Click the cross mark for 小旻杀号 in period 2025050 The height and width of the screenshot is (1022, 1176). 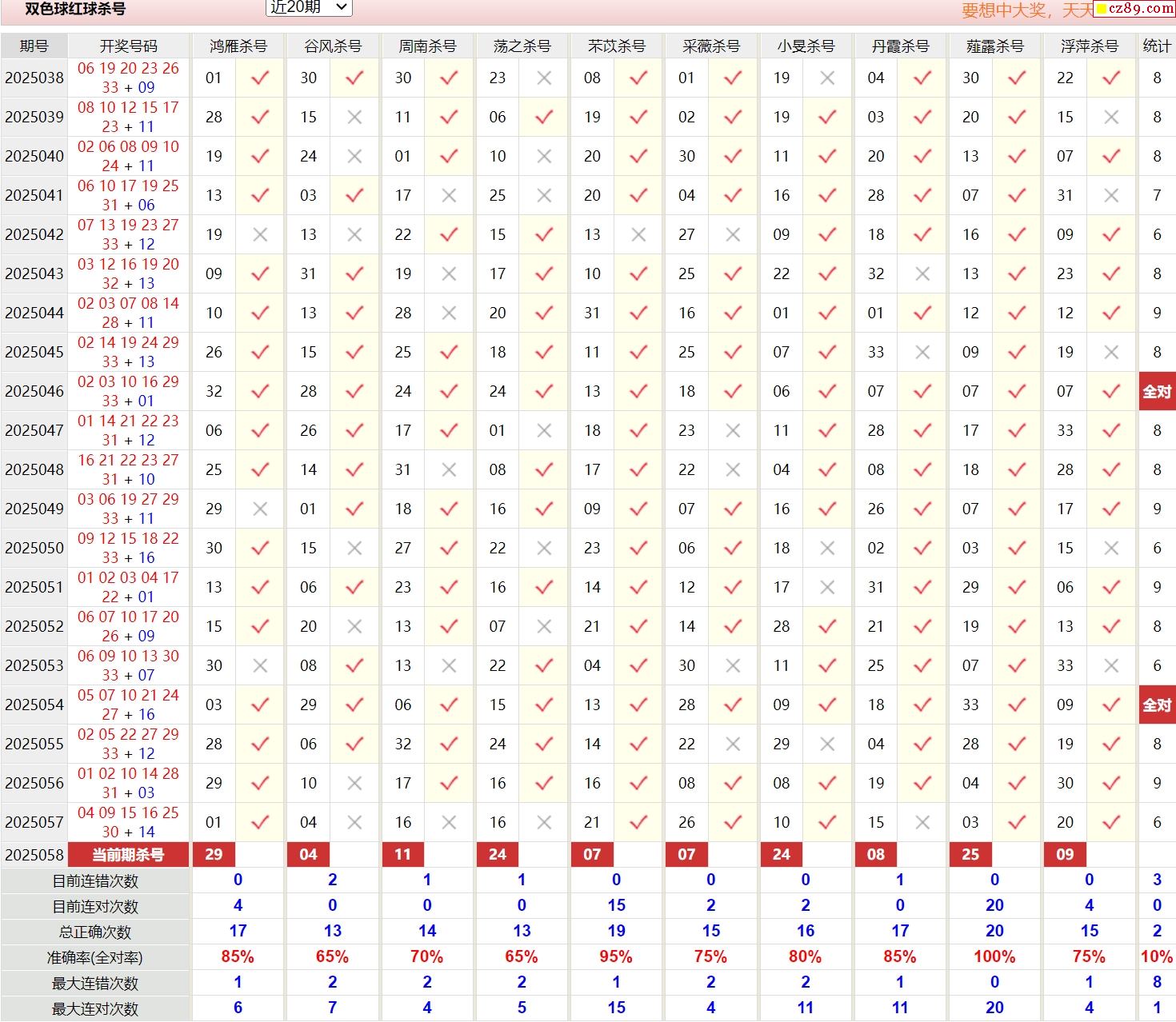click(x=827, y=549)
